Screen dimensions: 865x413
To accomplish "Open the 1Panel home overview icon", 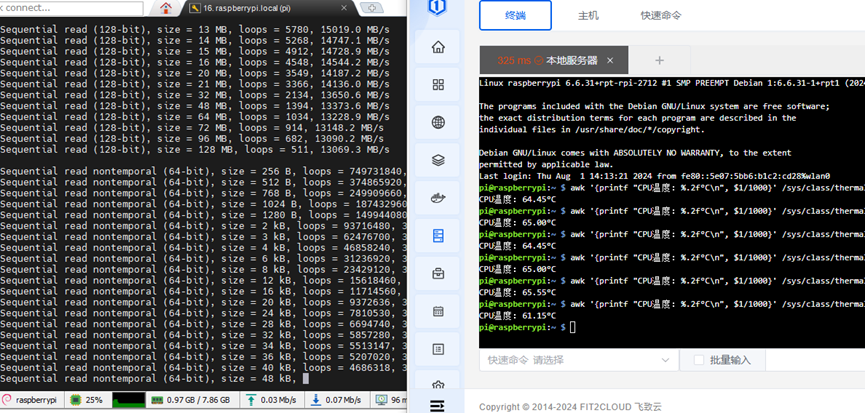I will click(438, 47).
